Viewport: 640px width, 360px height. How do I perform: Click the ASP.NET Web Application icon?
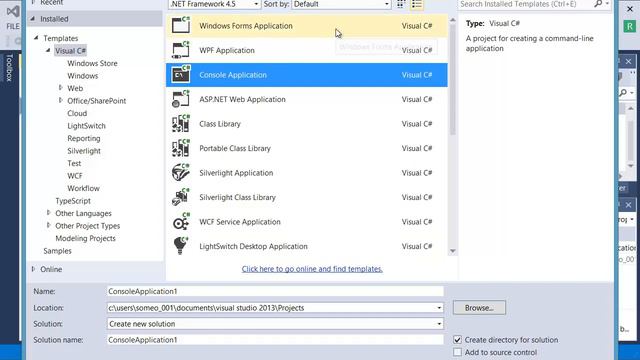[181, 99]
